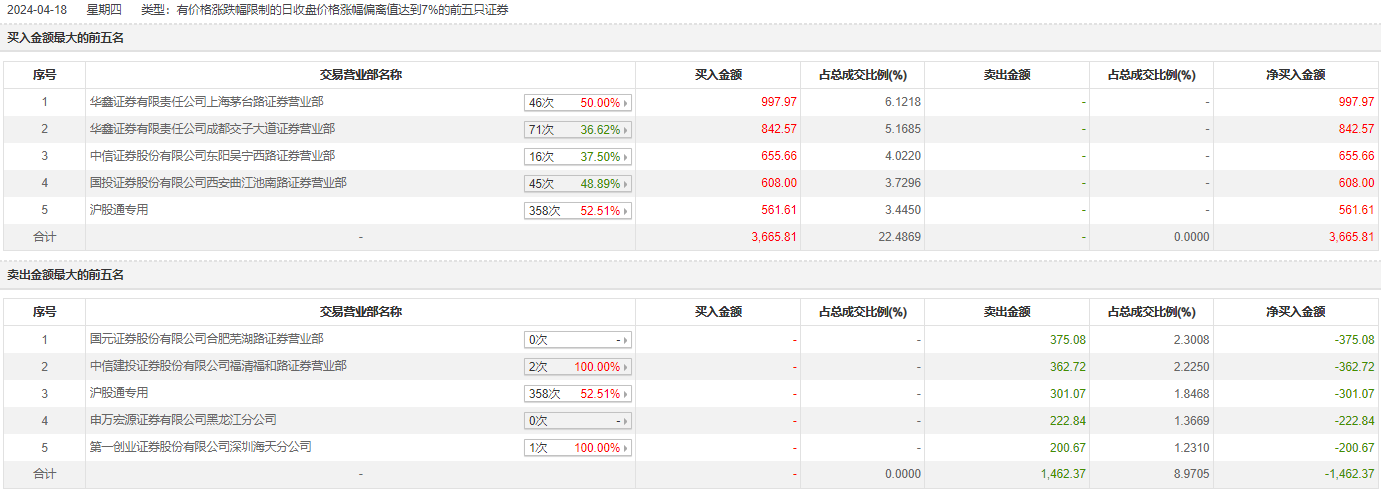
Task: Click the 买入金额最大的前五名 section title
Action: (66, 38)
